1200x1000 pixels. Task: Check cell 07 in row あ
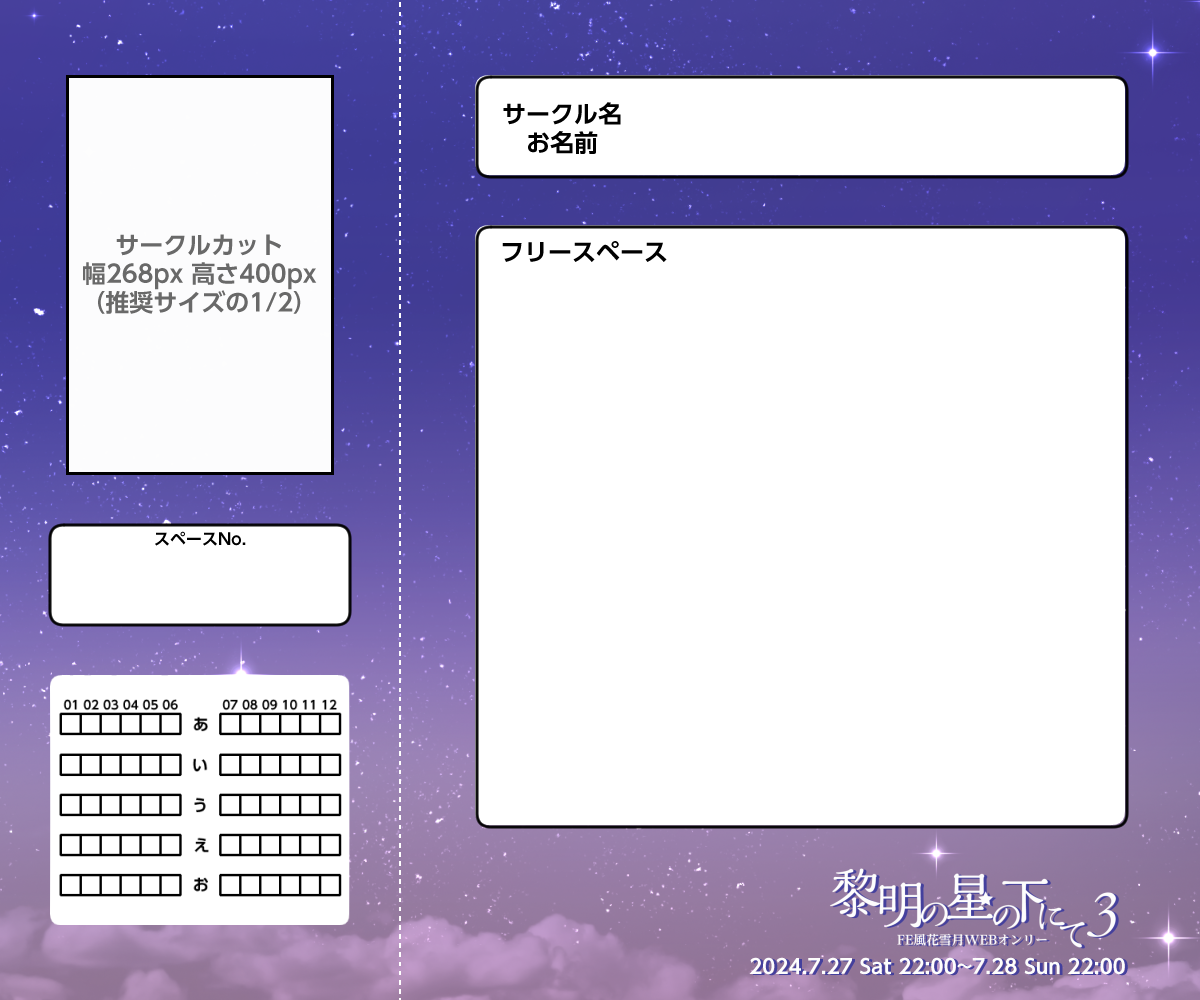pos(230,724)
